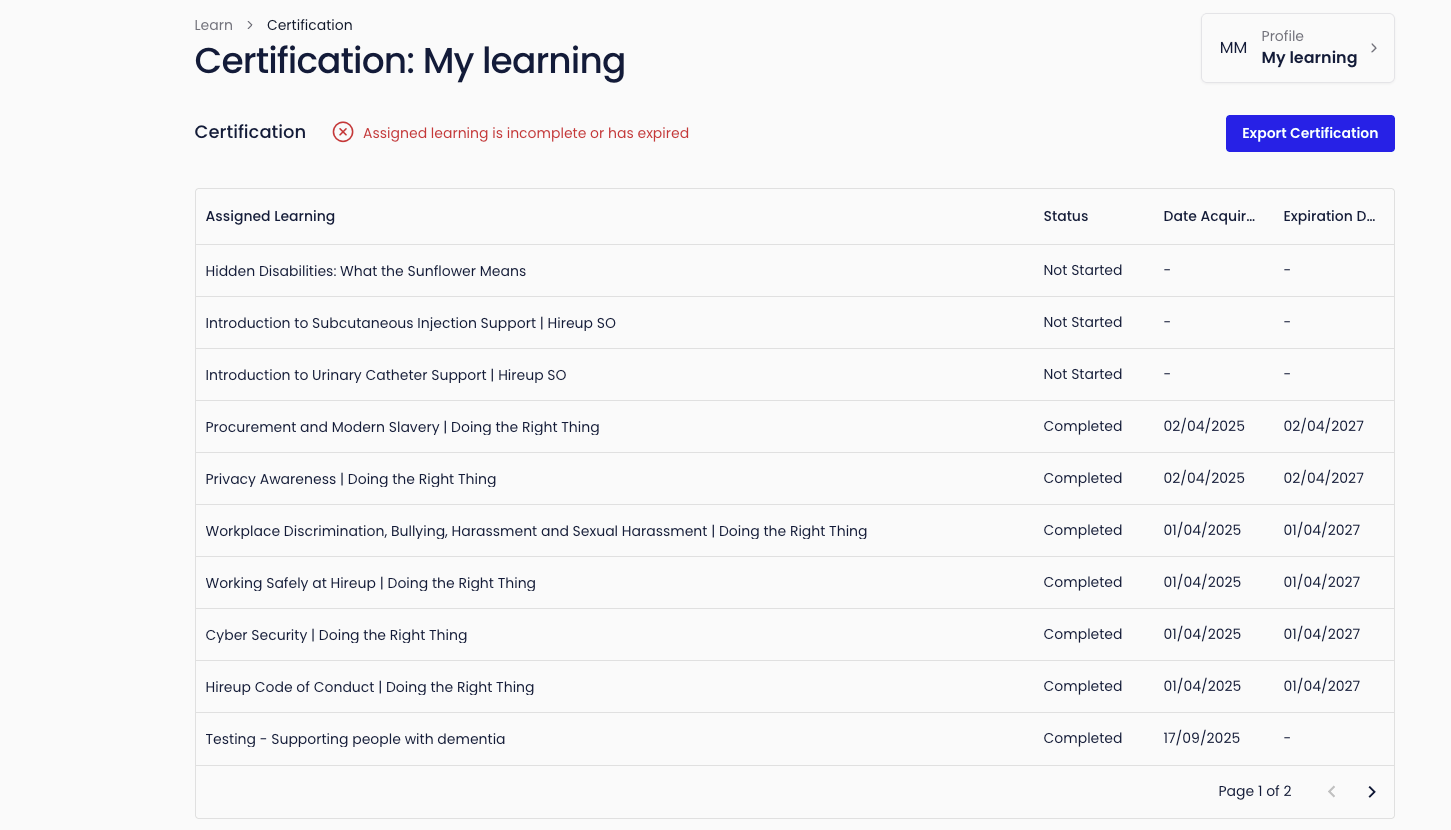
Task: Open Testing - Supporting people with dementia
Action: (355, 739)
